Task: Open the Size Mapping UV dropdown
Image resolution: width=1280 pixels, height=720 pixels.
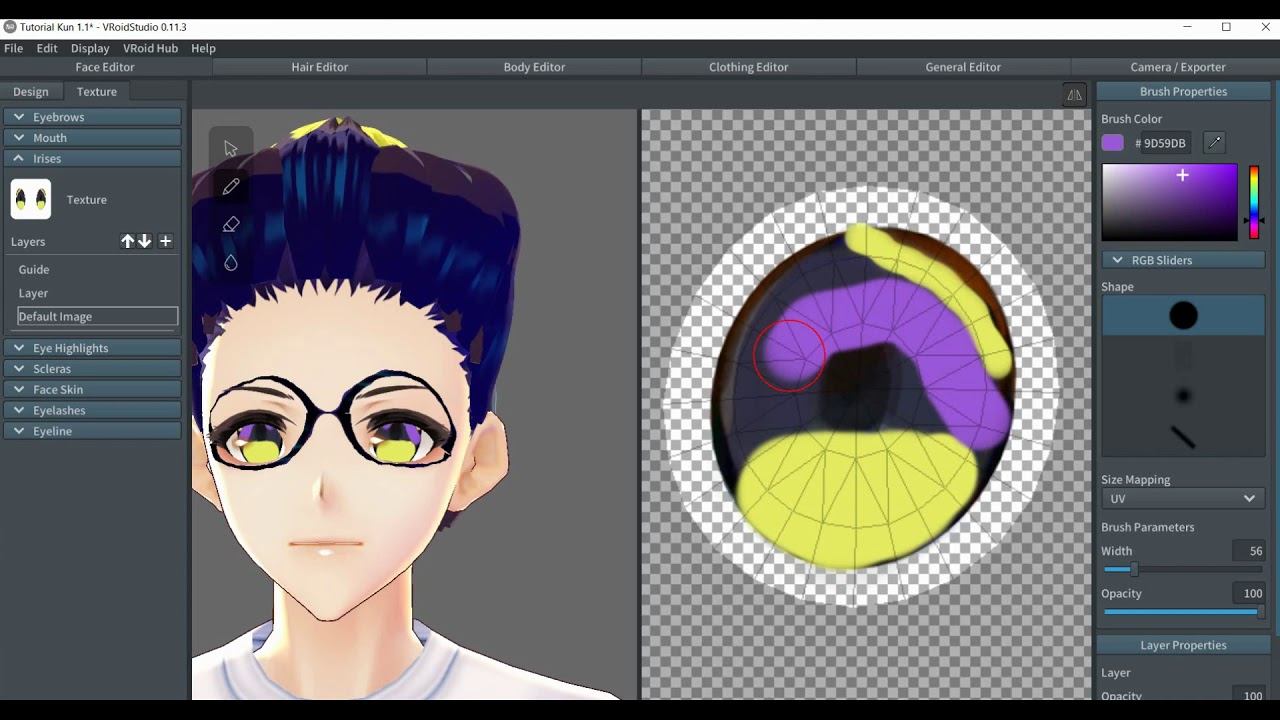Action: 1182,498
